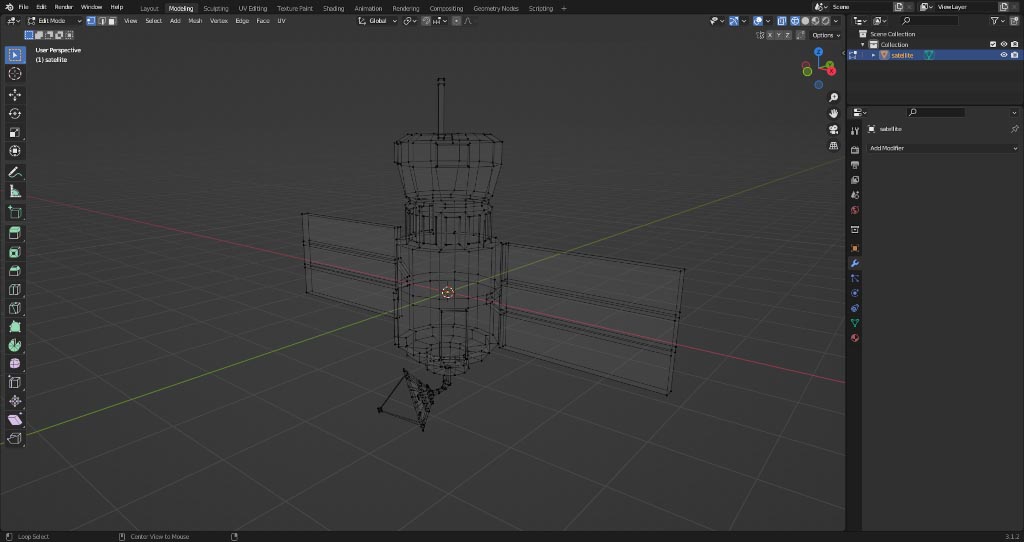Screen dimensions: 1024x542
Task: Hide the satellite object in viewport
Action: pyautogui.click(x=1003, y=55)
